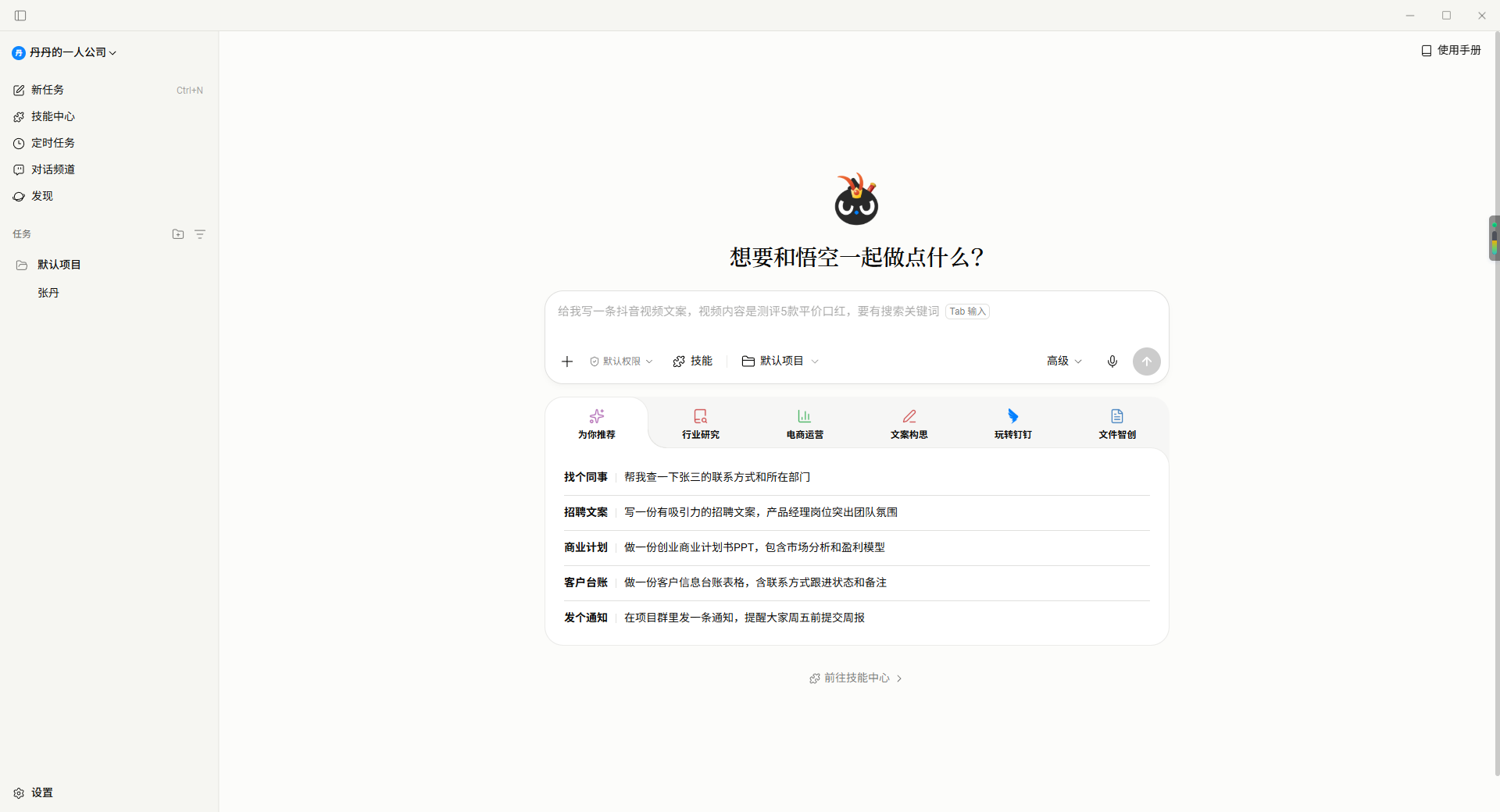This screenshot has height=812, width=1500.
Task: Click the chevron arrow beside 前往技能中心
Action: [899, 678]
